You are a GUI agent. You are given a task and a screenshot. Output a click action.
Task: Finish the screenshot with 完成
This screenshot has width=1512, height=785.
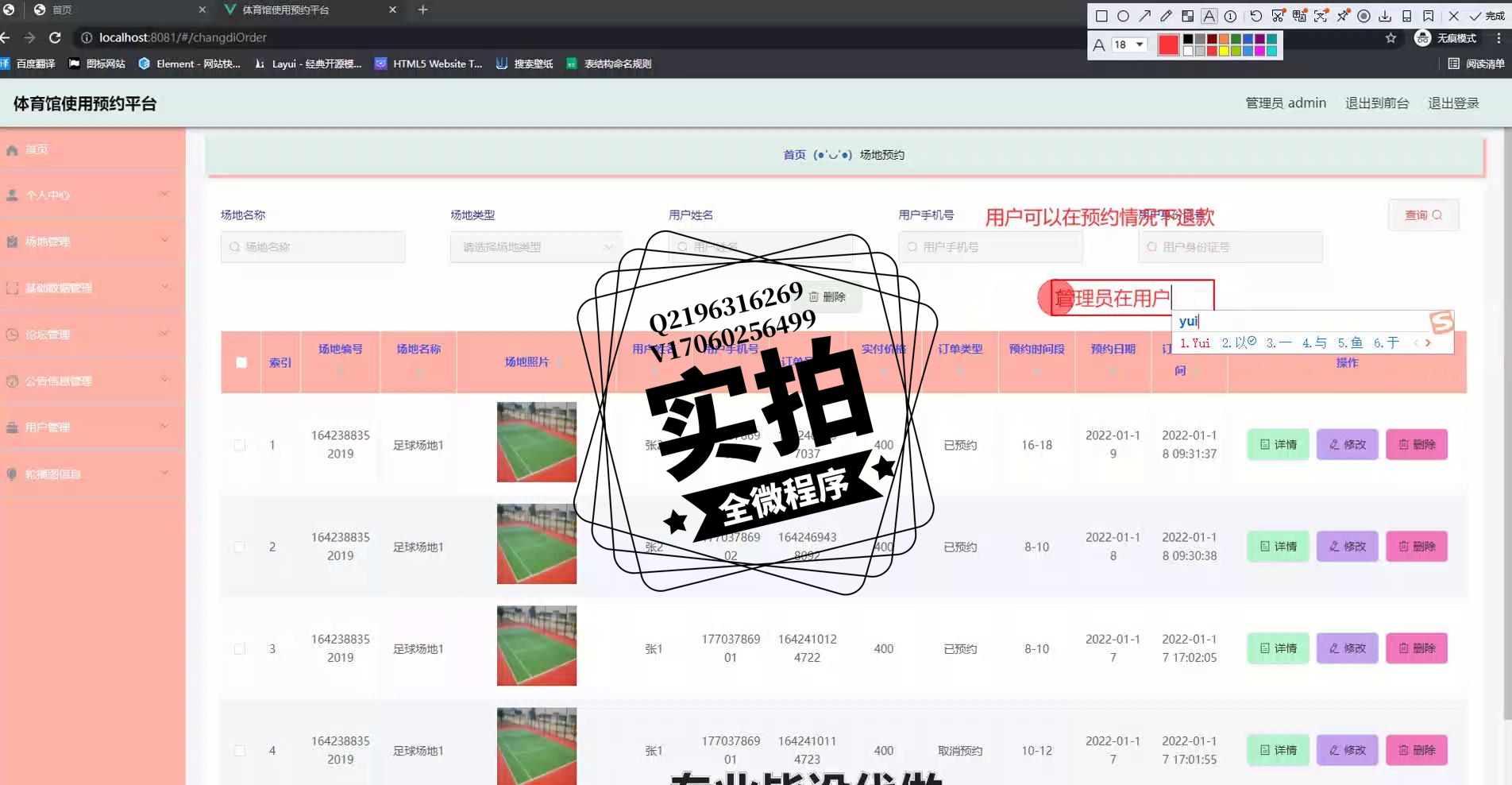pos(1487,16)
